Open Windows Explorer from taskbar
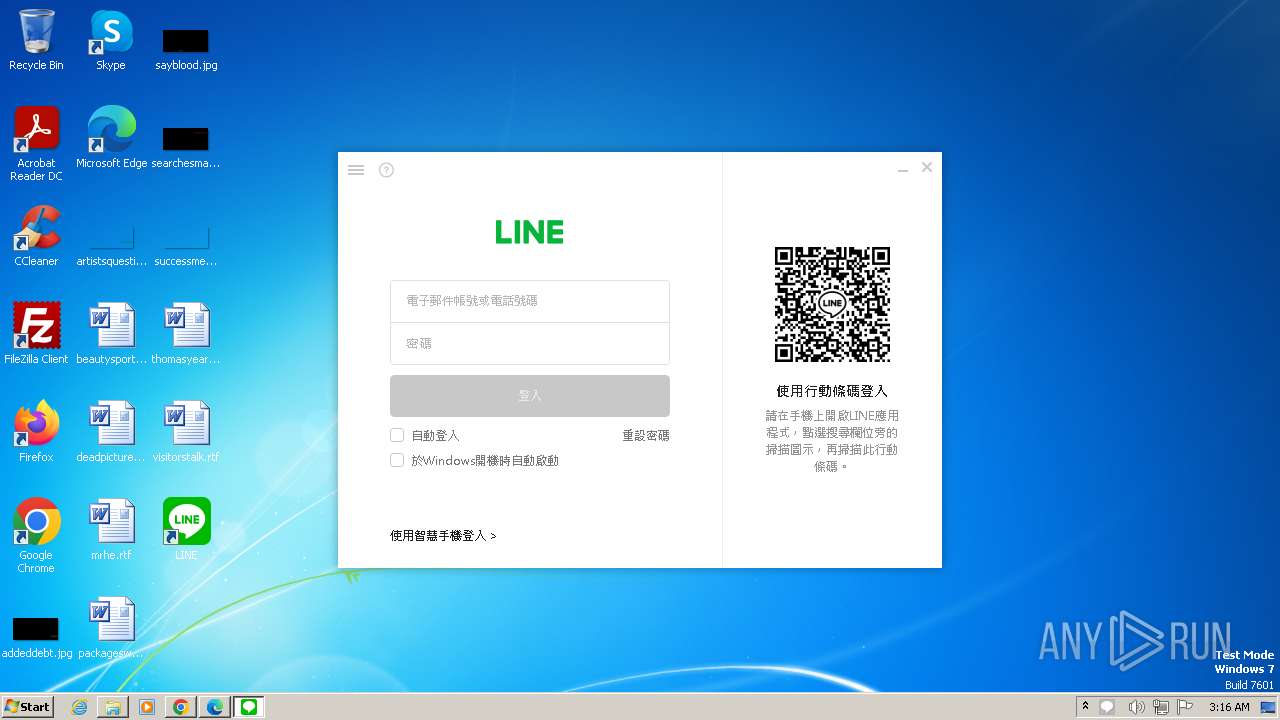 tap(113, 707)
